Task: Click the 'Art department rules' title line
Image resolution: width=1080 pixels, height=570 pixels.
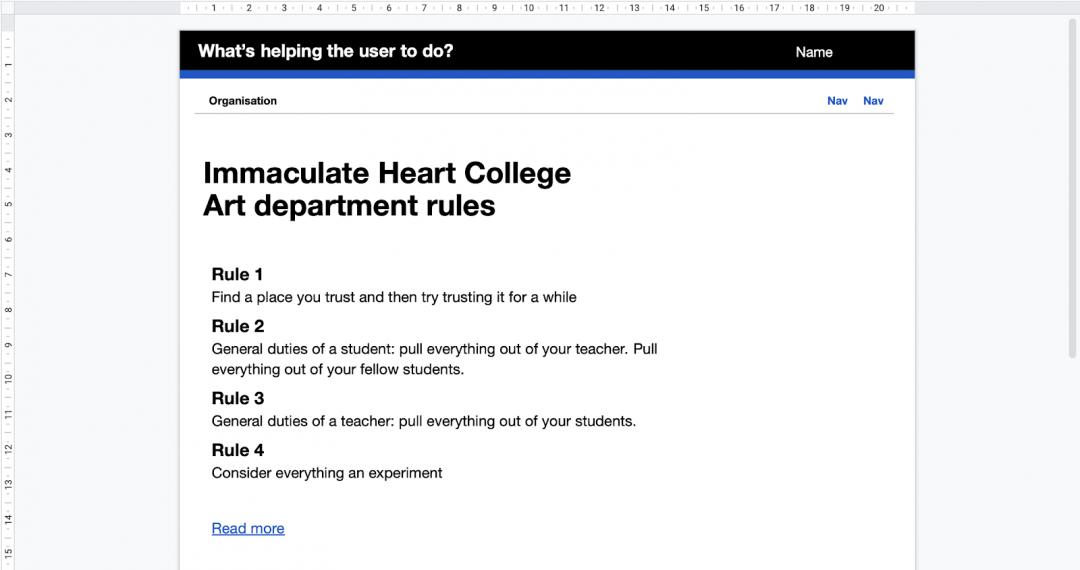Action: 349,205
